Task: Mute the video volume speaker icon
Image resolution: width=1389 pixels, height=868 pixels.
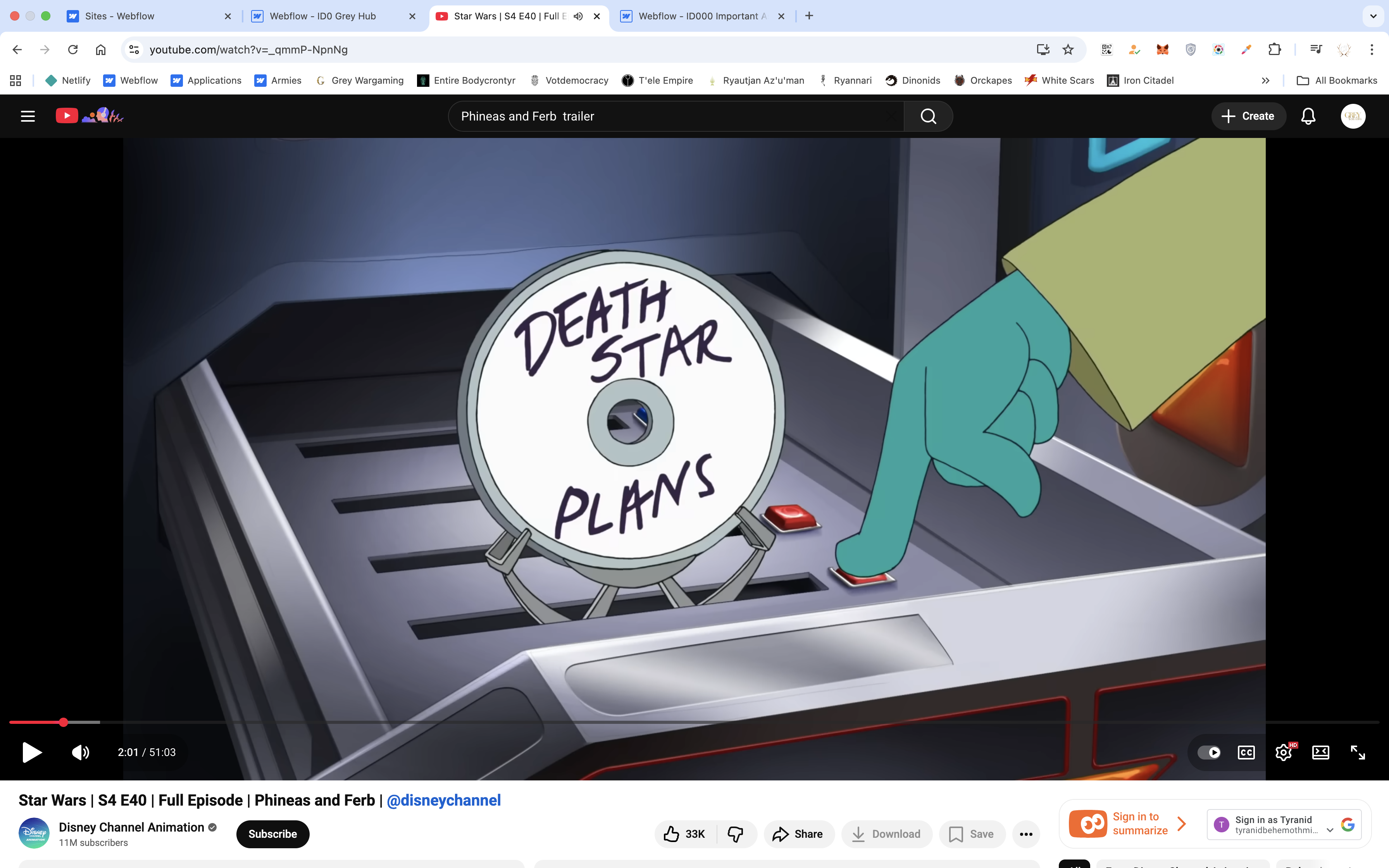Action: tap(80, 752)
